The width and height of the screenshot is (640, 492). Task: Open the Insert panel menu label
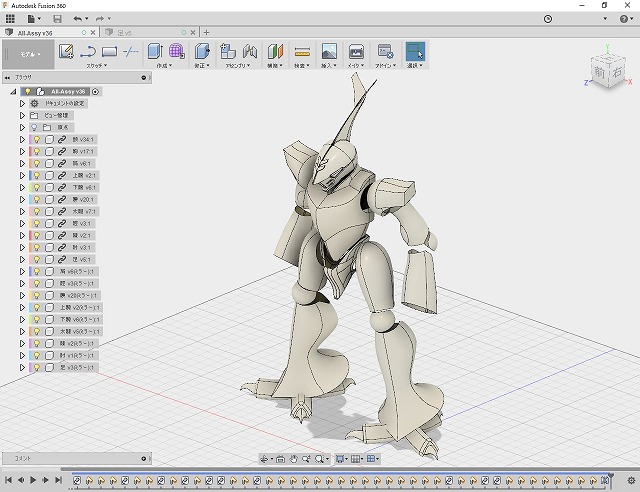[x=329, y=65]
